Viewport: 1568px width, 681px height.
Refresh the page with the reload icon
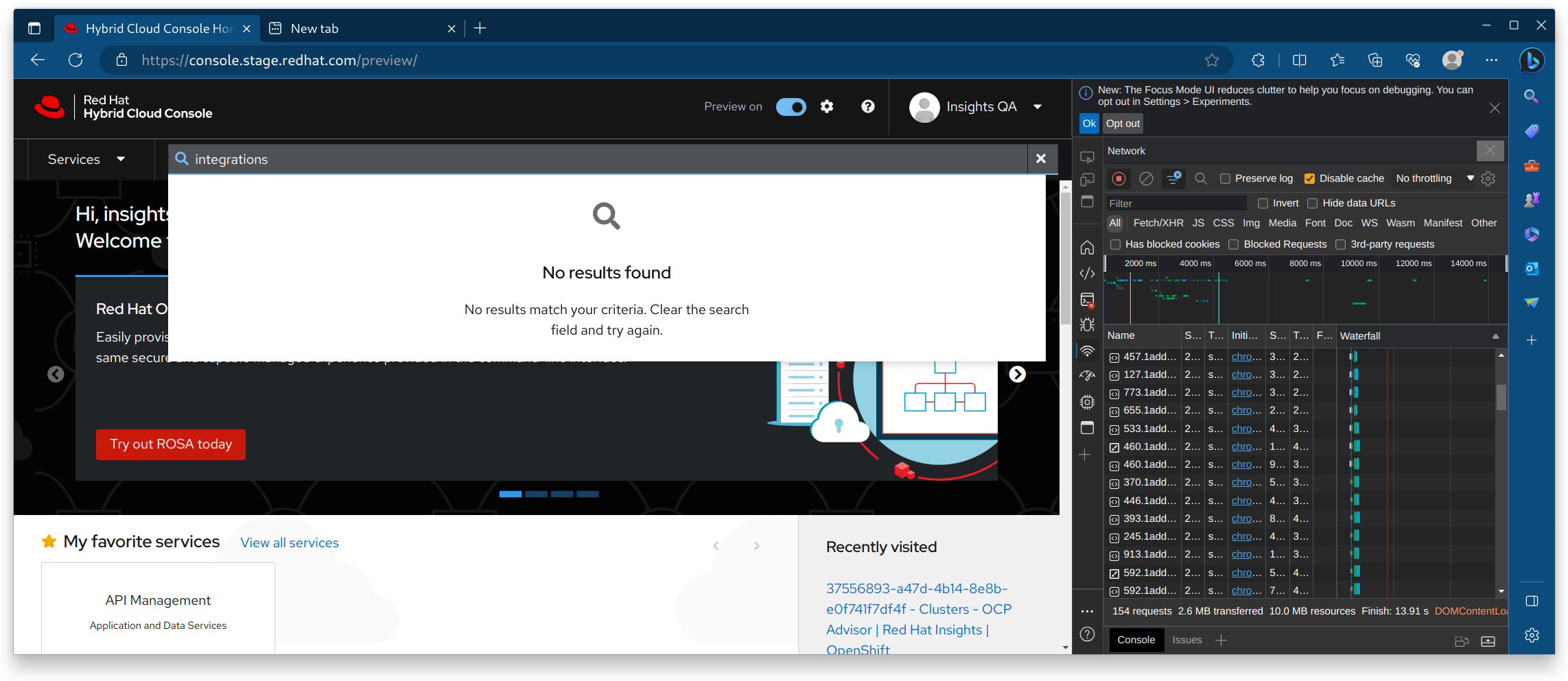click(x=75, y=60)
